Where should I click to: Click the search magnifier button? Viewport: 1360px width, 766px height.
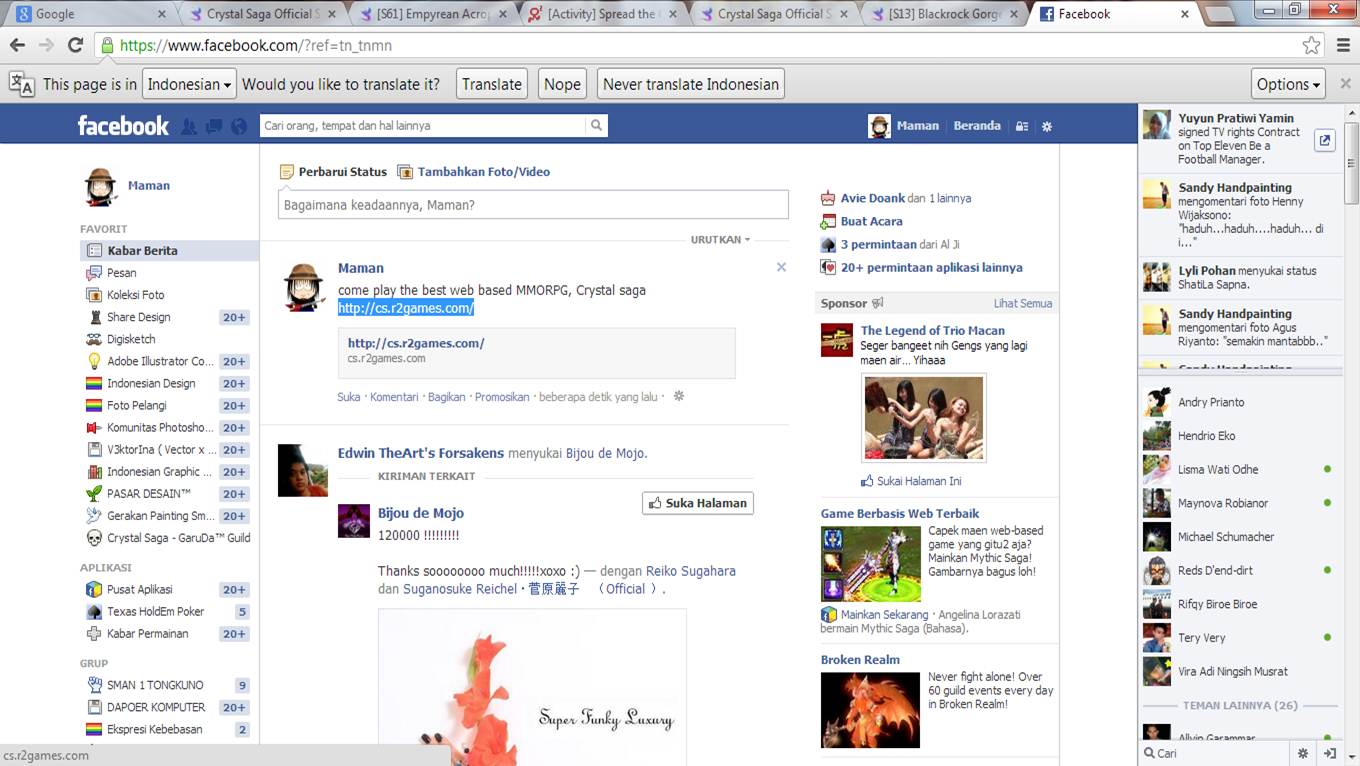596,126
